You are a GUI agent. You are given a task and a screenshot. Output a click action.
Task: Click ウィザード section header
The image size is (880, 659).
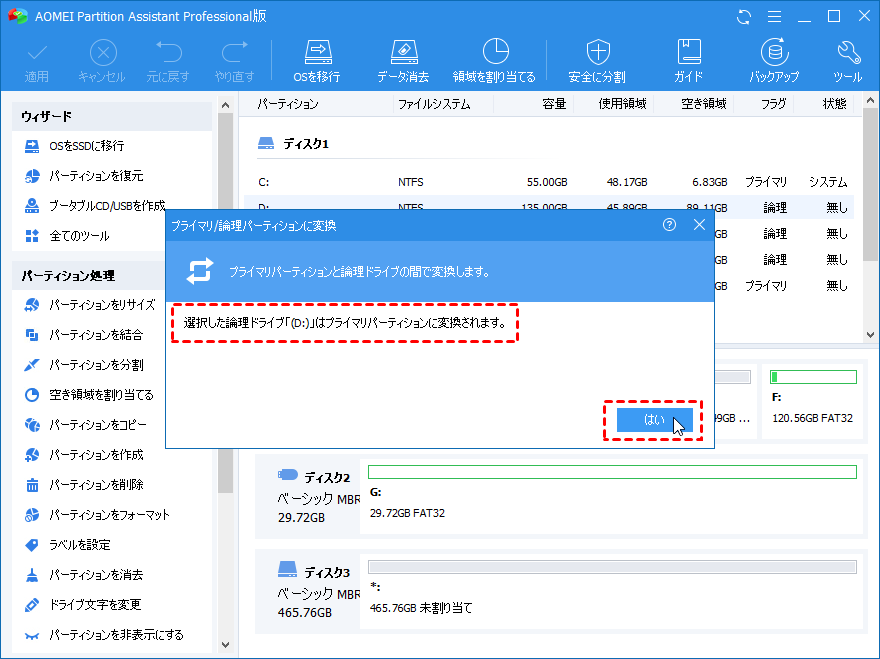(112, 116)
